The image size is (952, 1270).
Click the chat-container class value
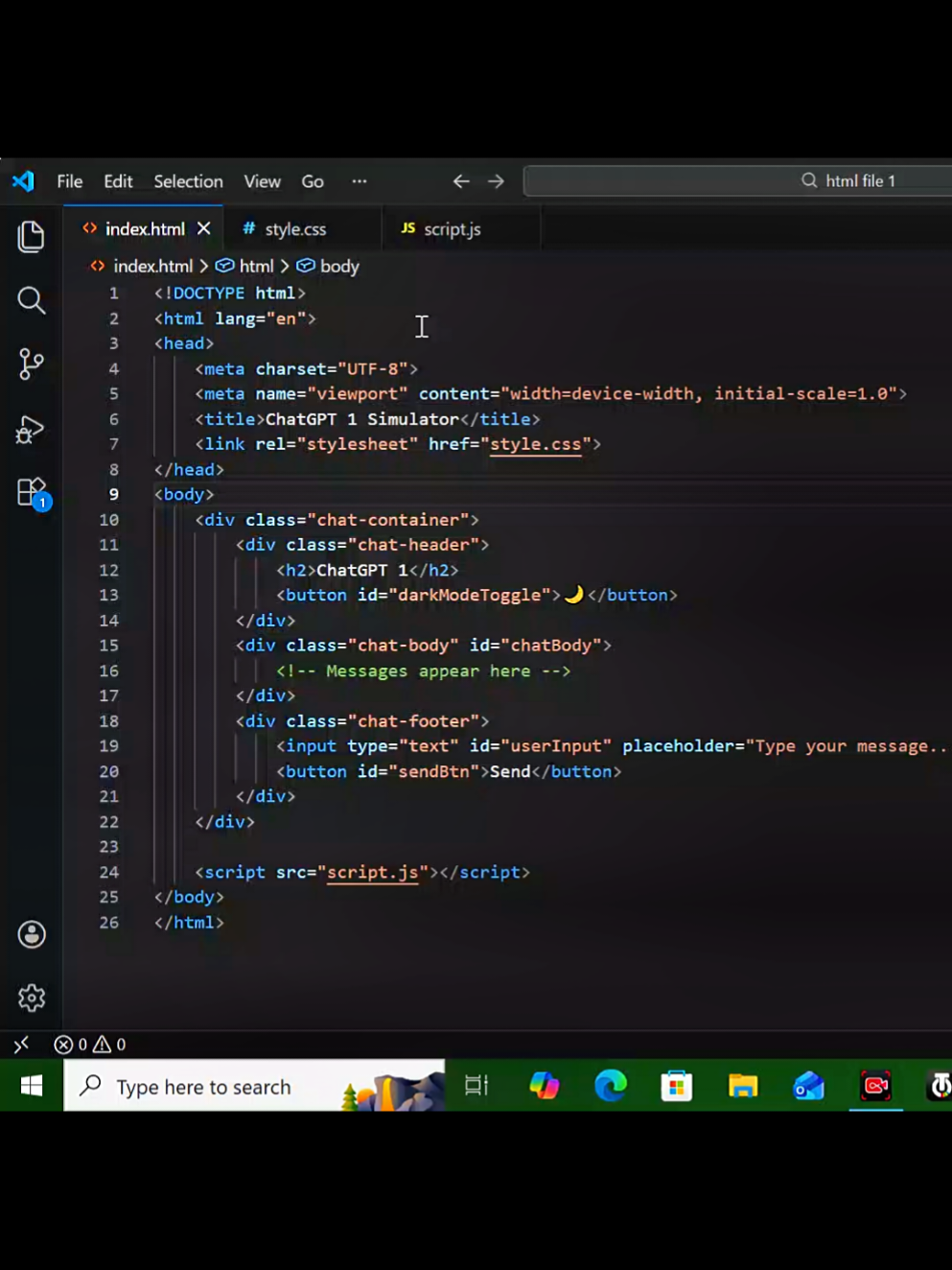coord(388,520)
